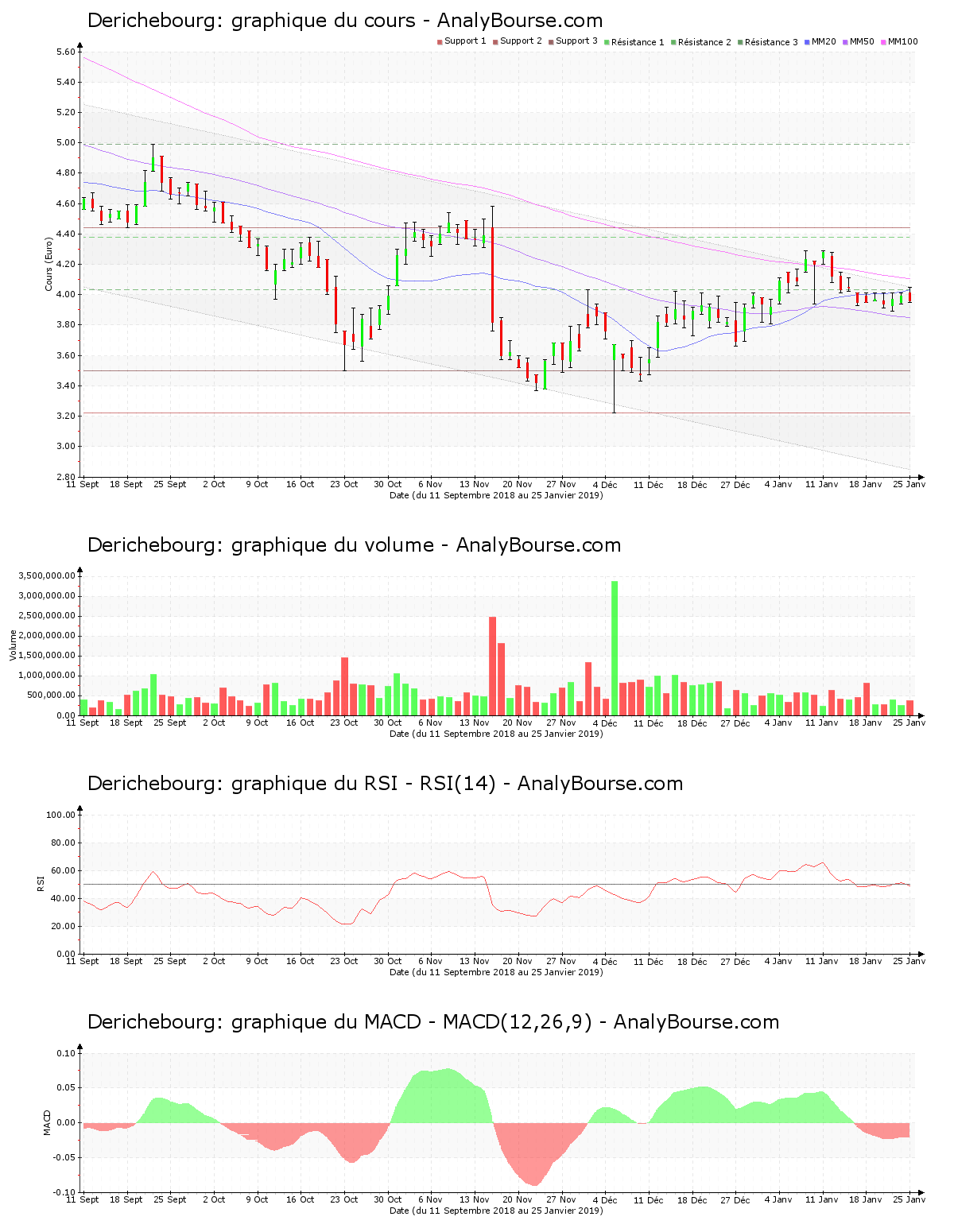Click the tallest green volume bar

pyautogui.click(x=615, y=648)
